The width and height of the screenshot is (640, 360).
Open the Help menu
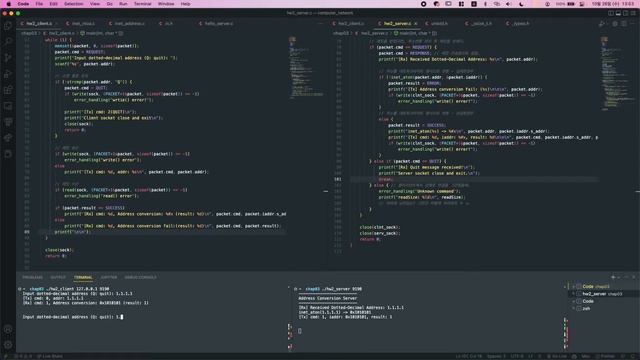185,4
